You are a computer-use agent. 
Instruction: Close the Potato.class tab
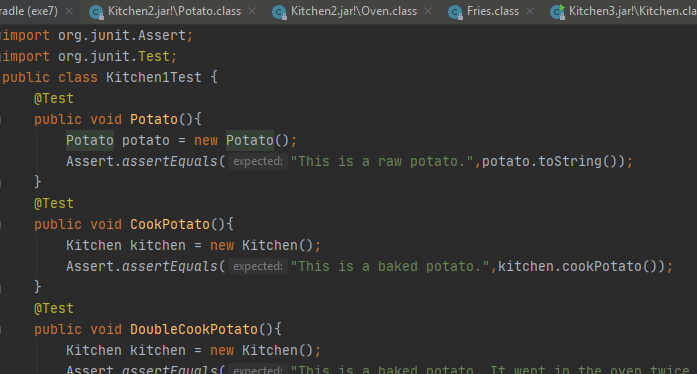coord(252,11)
